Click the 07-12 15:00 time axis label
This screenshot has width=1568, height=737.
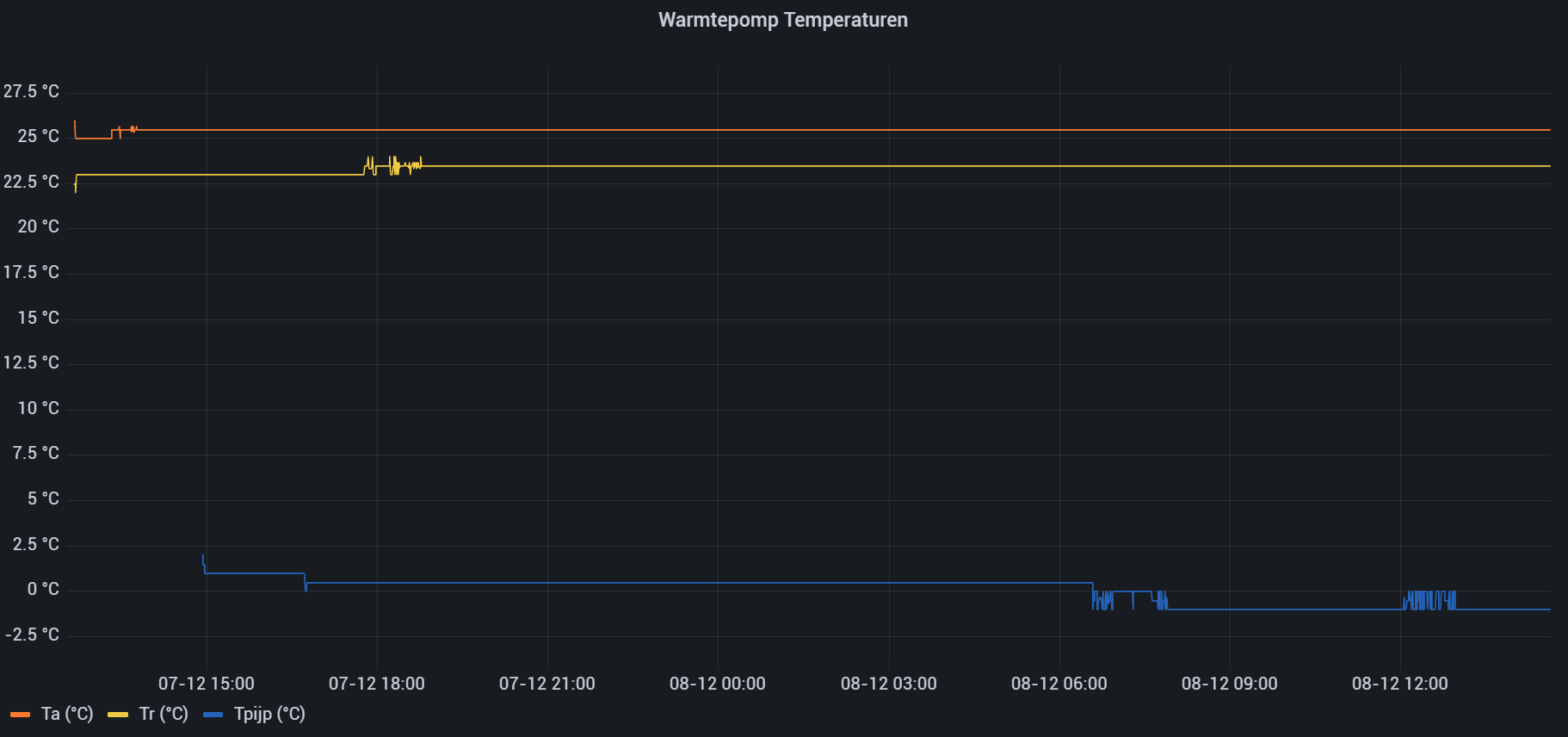[x=207, y=684]
